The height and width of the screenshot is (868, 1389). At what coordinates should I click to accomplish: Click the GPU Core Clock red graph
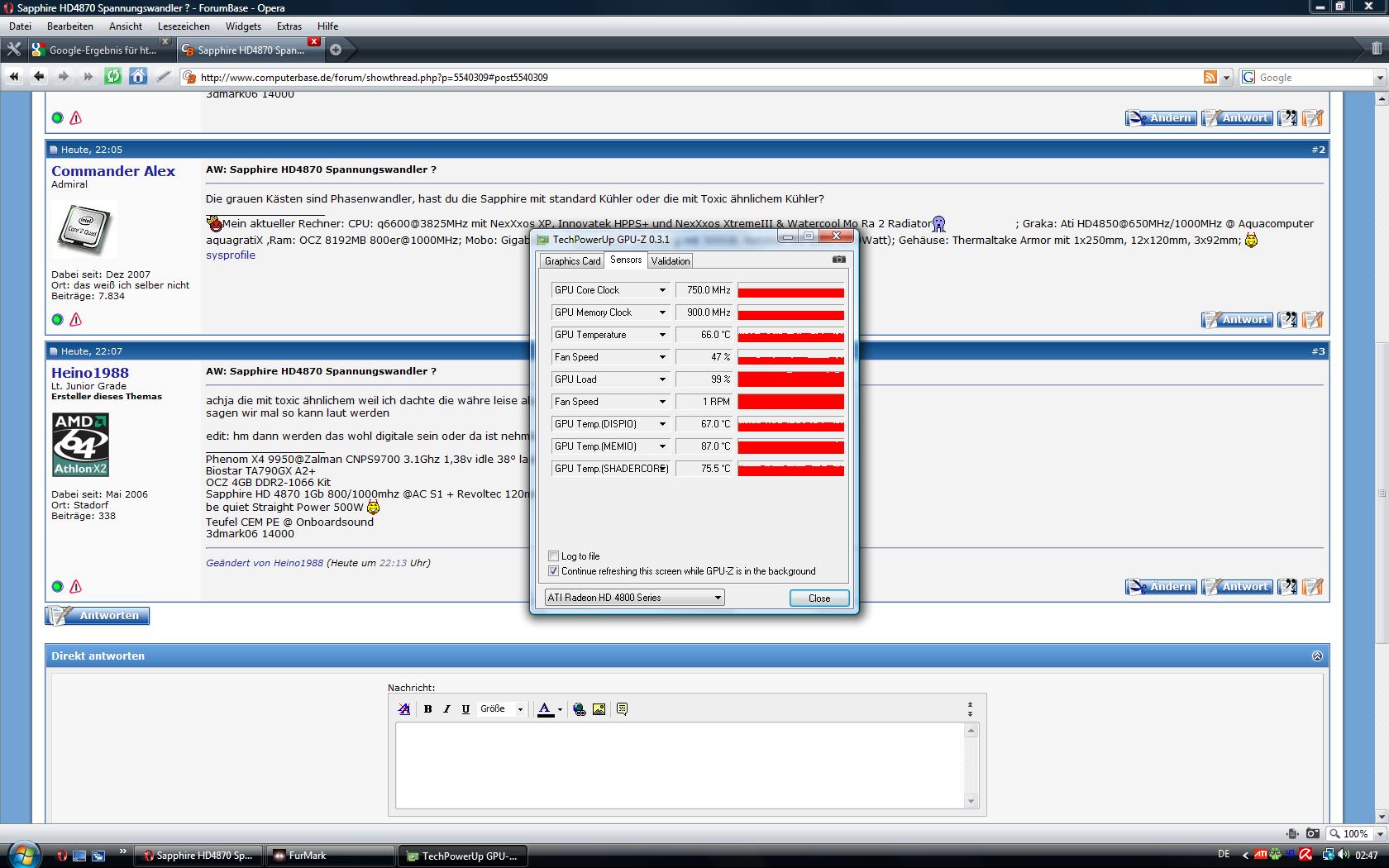[x=790, y=290]
